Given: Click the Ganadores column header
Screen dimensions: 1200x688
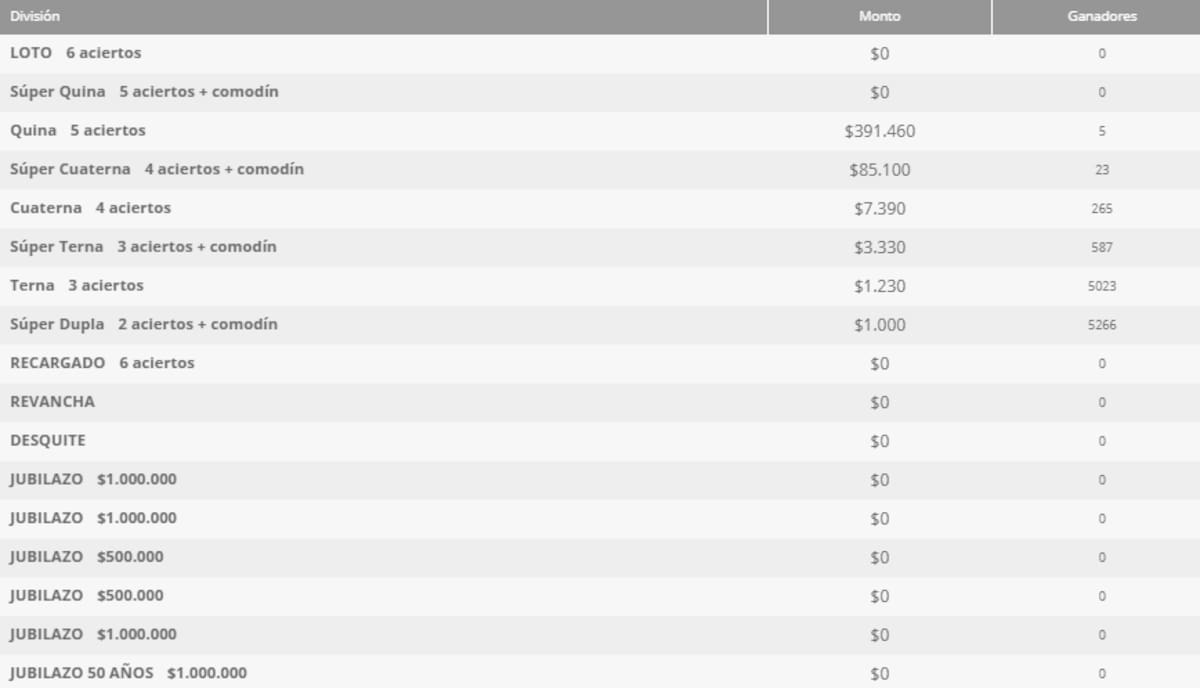Looking at the screenshot, I should pos(1102,17).
